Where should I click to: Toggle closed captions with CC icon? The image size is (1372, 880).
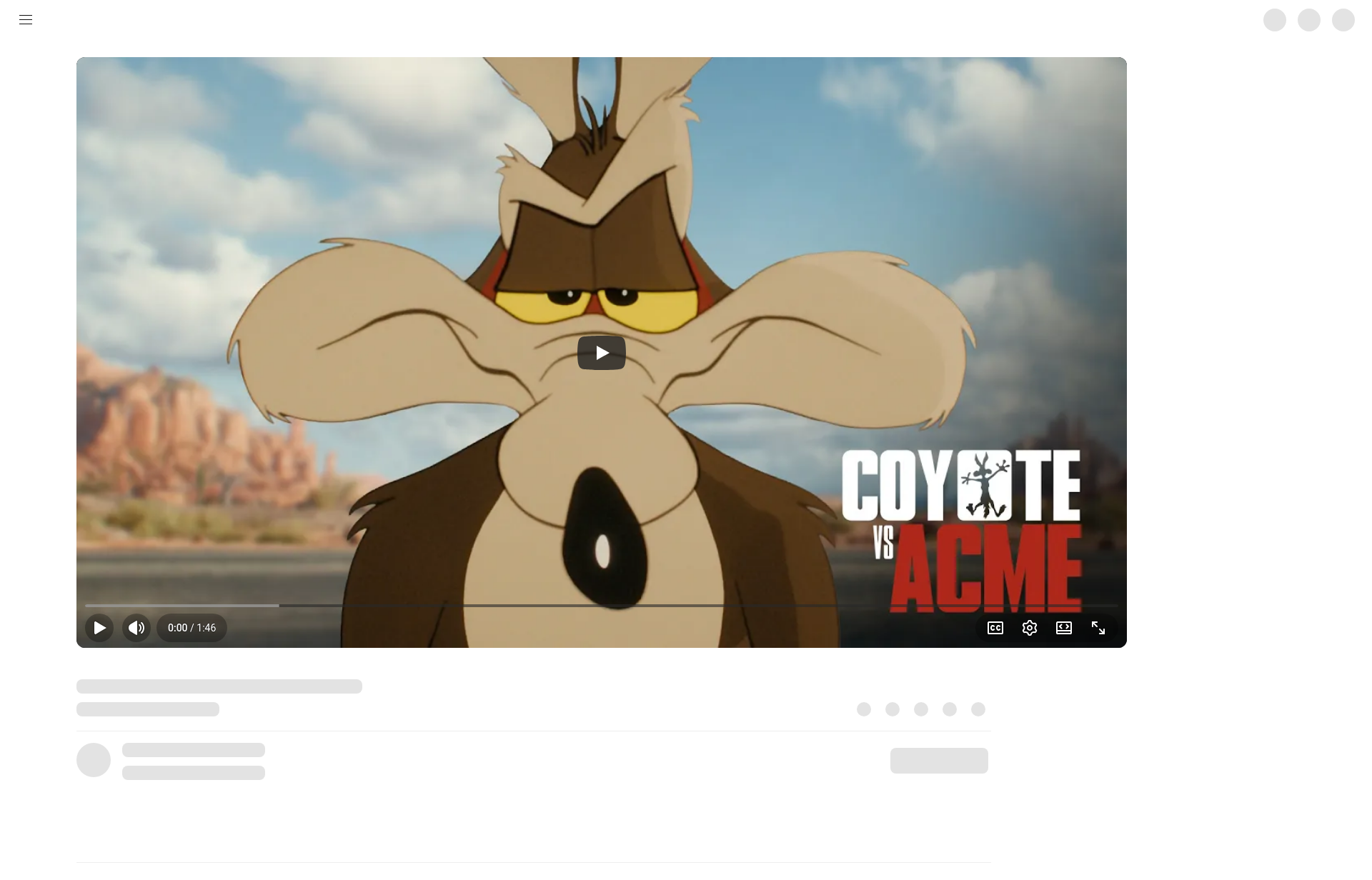[x=995, y=628]
